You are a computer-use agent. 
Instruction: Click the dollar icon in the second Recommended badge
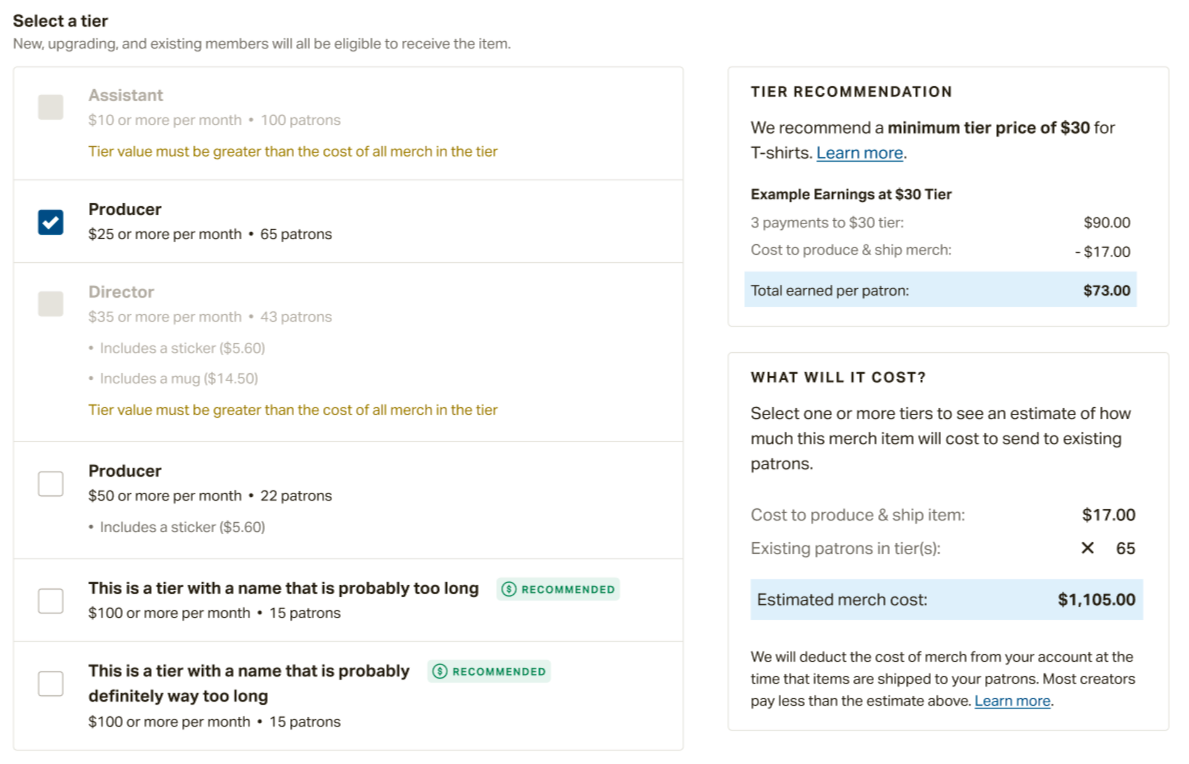tap(439, 672)
